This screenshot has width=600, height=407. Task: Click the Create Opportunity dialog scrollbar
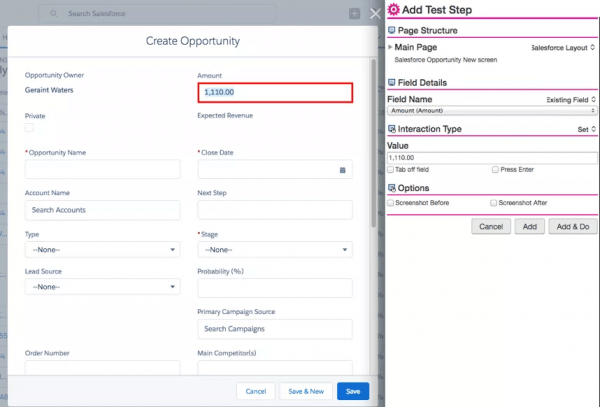373,143
